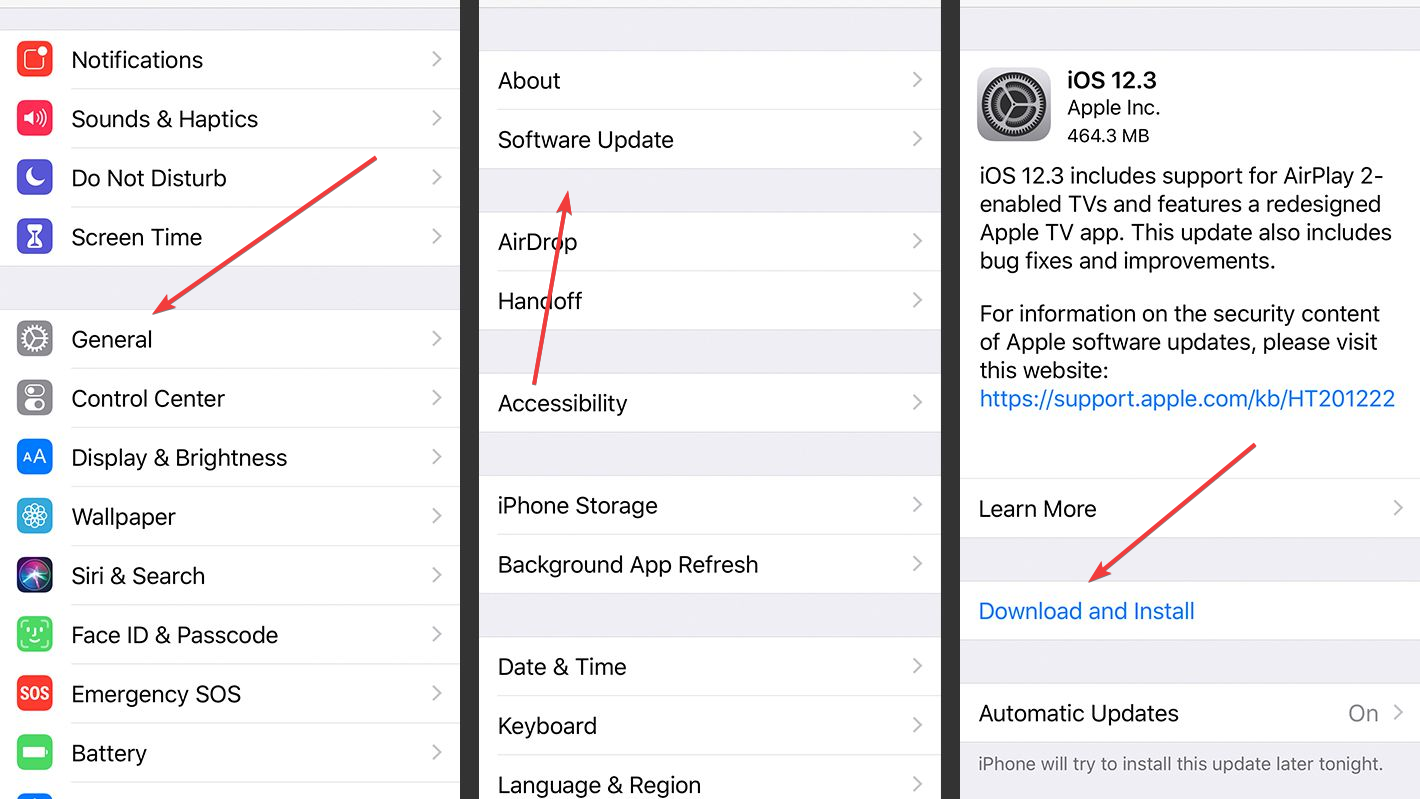Viewport: 1420px width, 799px height.
Task: Open Software Update via its chevron
Action: 917,139
